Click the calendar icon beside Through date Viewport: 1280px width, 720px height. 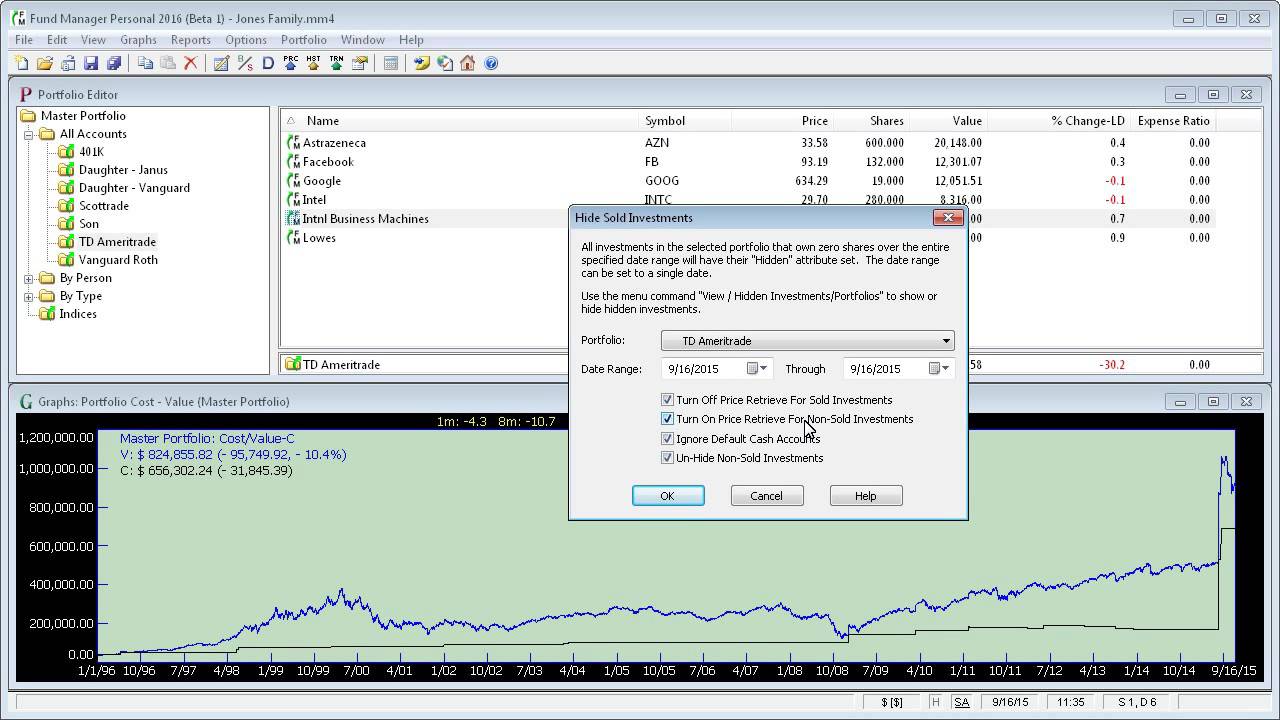pos(934,369)
